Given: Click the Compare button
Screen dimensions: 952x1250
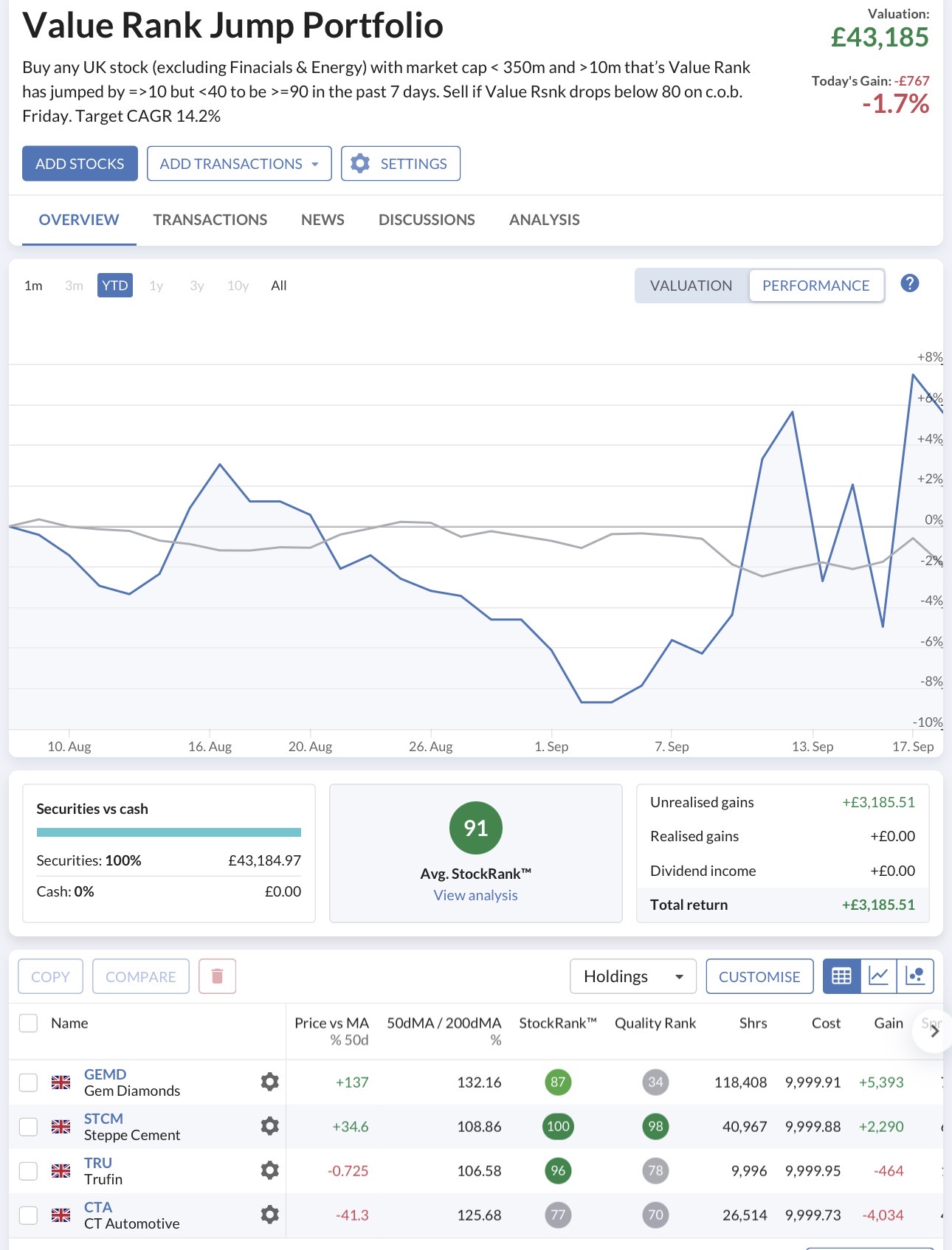Looking at the screenshot, I should (141, 976).
